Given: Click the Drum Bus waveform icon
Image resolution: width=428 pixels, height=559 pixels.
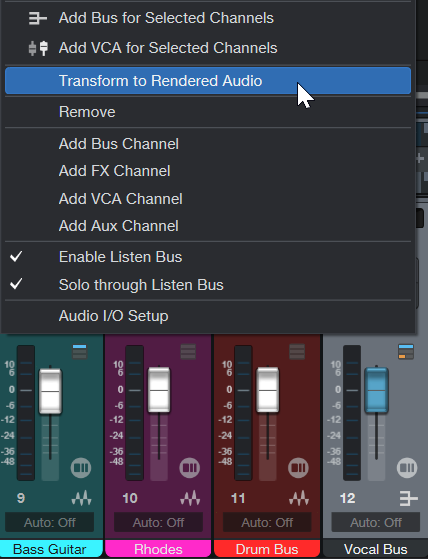Looking at the screenshot, I should pos(299,498).
